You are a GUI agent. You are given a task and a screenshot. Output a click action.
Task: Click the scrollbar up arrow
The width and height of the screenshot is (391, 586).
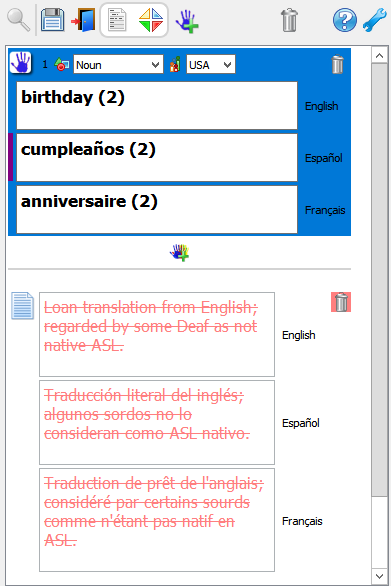pyautogui.click(x=379, y=56)
